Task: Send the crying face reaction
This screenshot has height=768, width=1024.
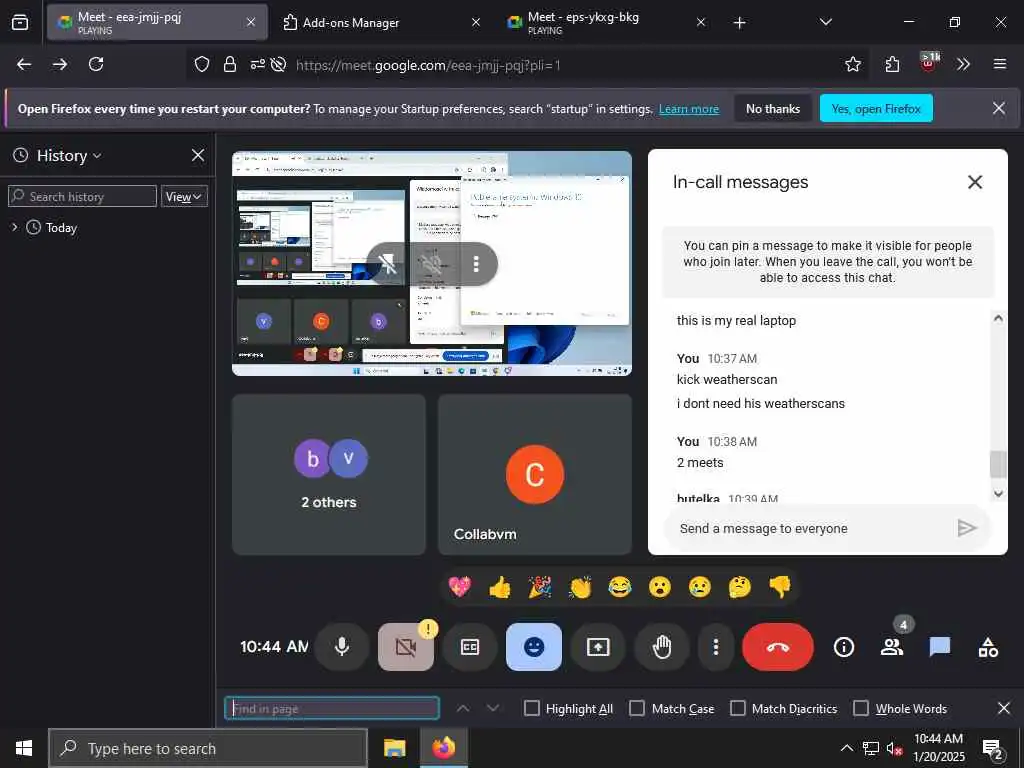Action: tap(700, 586)
